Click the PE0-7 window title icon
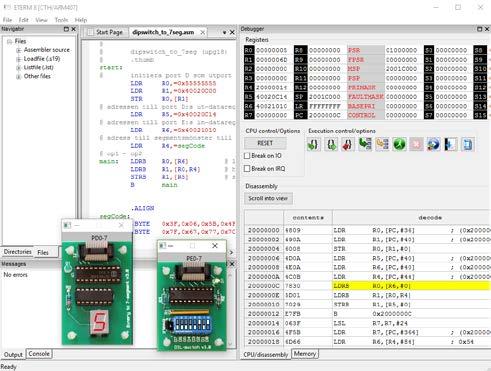 click(162, 246)
